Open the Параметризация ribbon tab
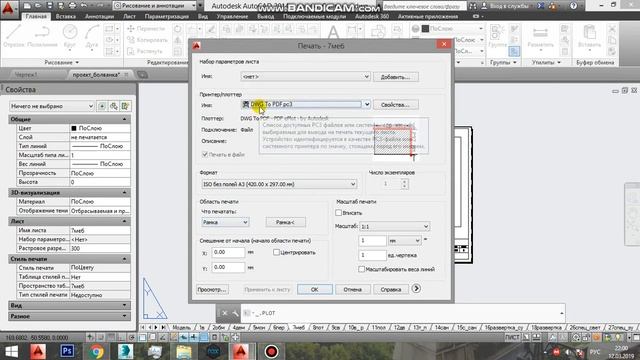This screenshot has height=360, width=640. tap(167, 16)
